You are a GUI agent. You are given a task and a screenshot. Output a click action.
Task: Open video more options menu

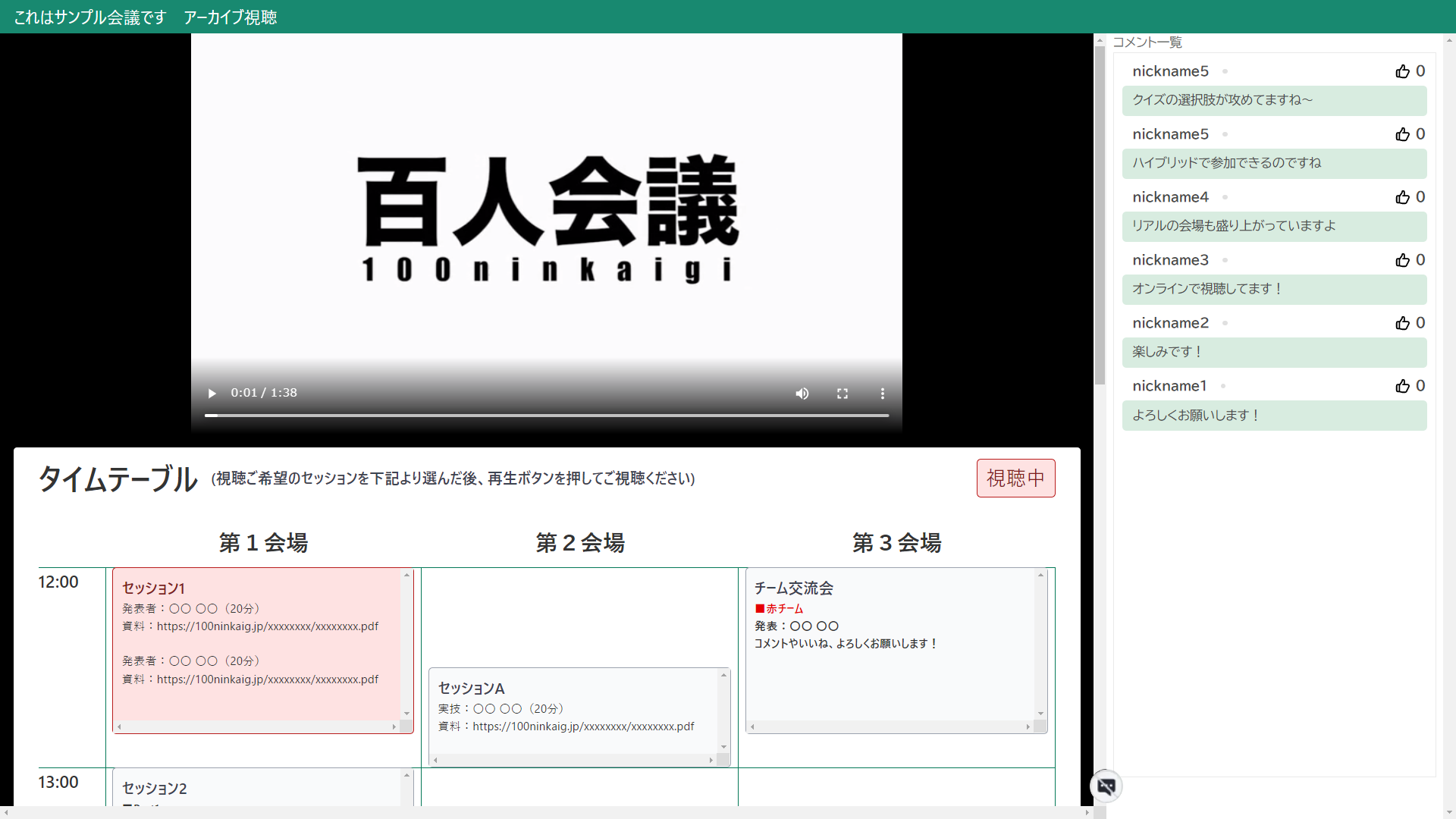pos(882,394)
